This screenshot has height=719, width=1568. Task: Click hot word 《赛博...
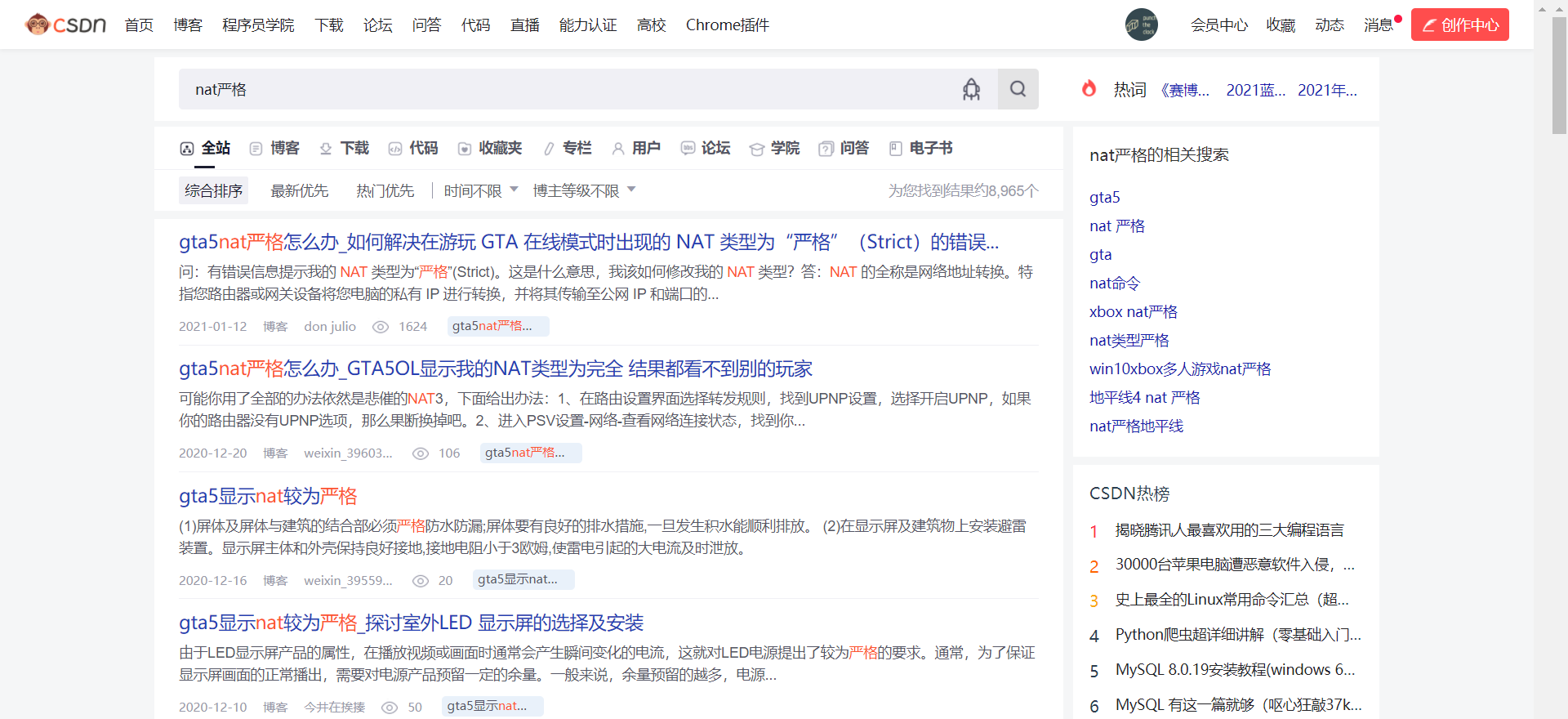(1184, 90)
